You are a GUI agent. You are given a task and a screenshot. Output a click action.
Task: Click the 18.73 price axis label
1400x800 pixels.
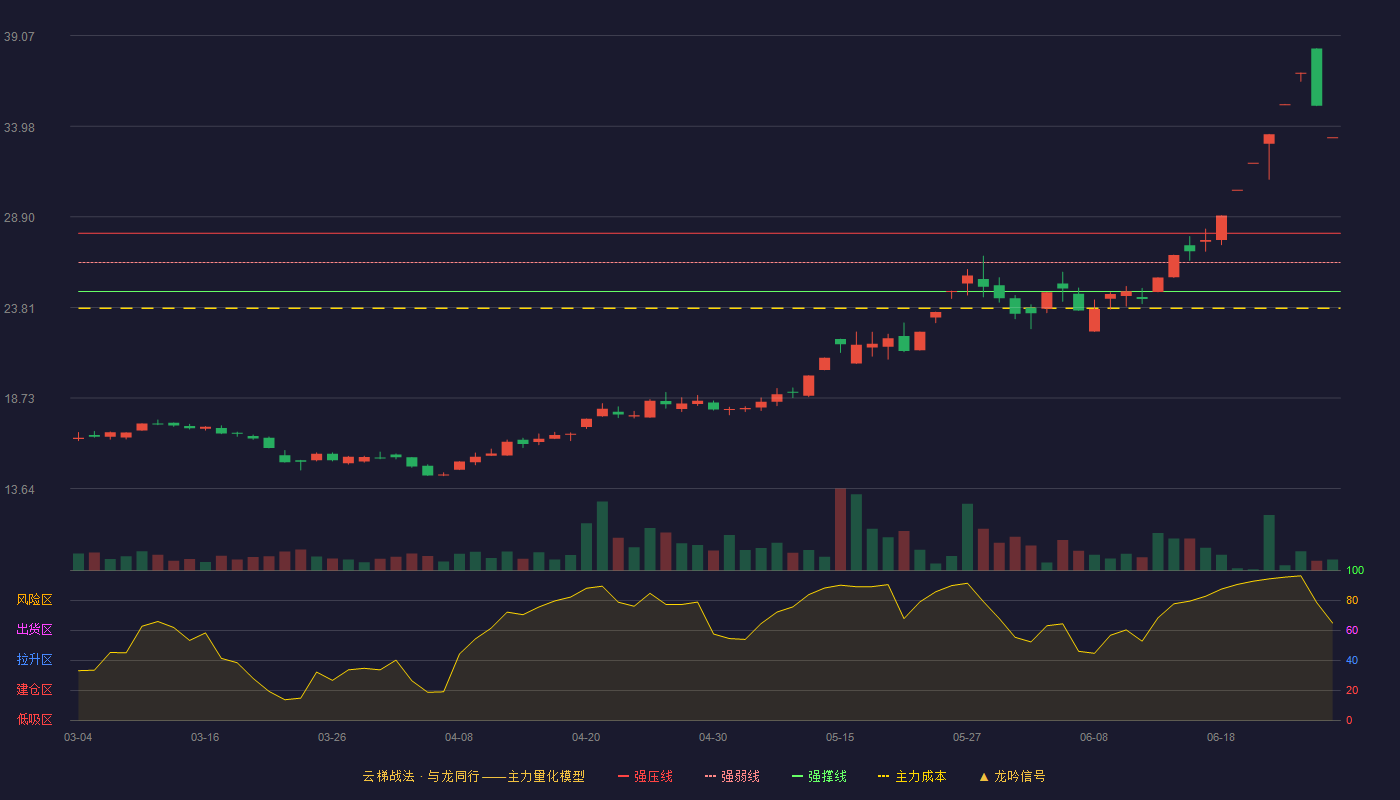click(19, 398)
